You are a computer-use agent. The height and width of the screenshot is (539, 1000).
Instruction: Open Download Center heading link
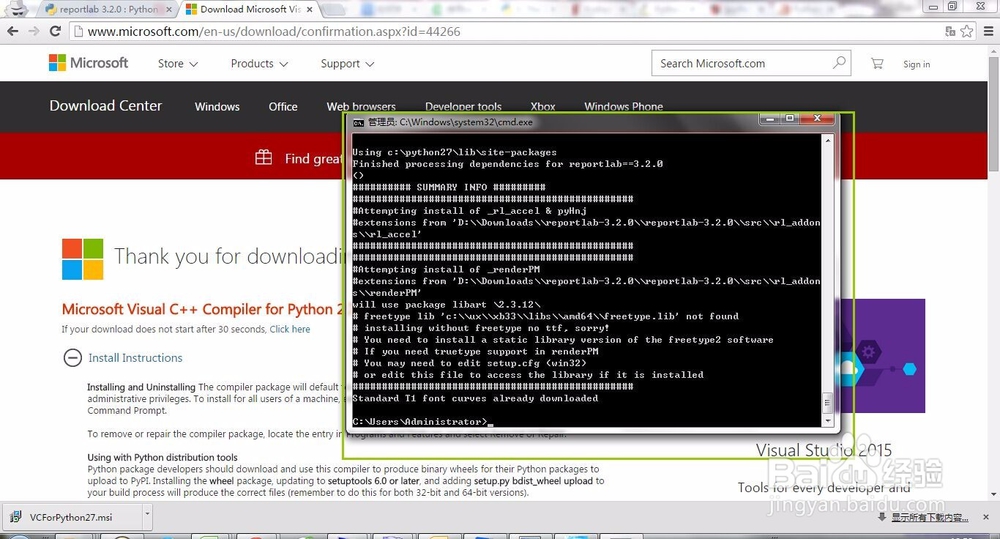[x=106, y=106]
